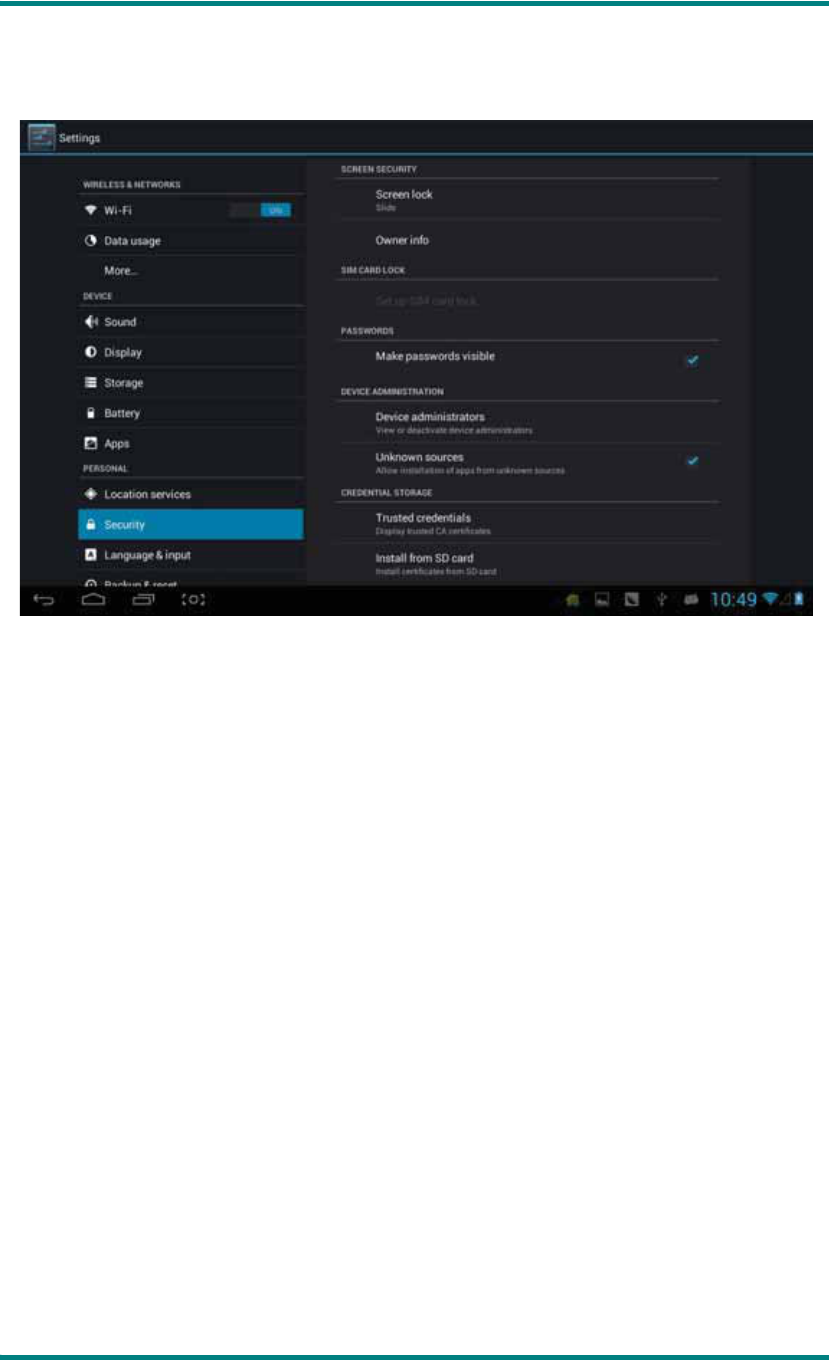Tap the Back navigation arrow icon

click(x=45, y=599)
